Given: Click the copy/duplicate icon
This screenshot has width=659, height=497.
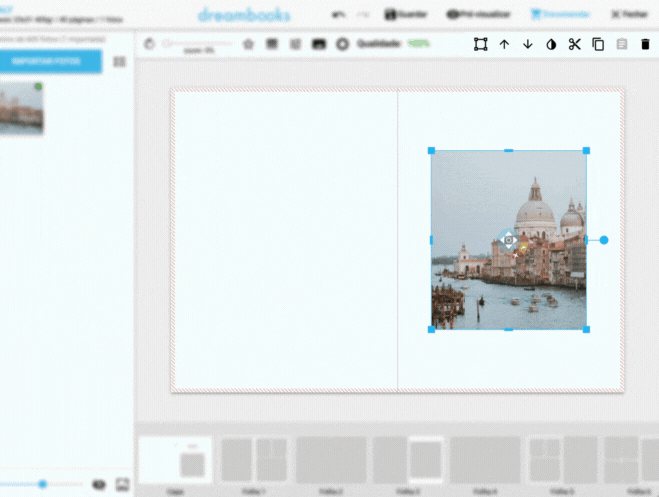Looking at the screenshot, I should (598, 44).
